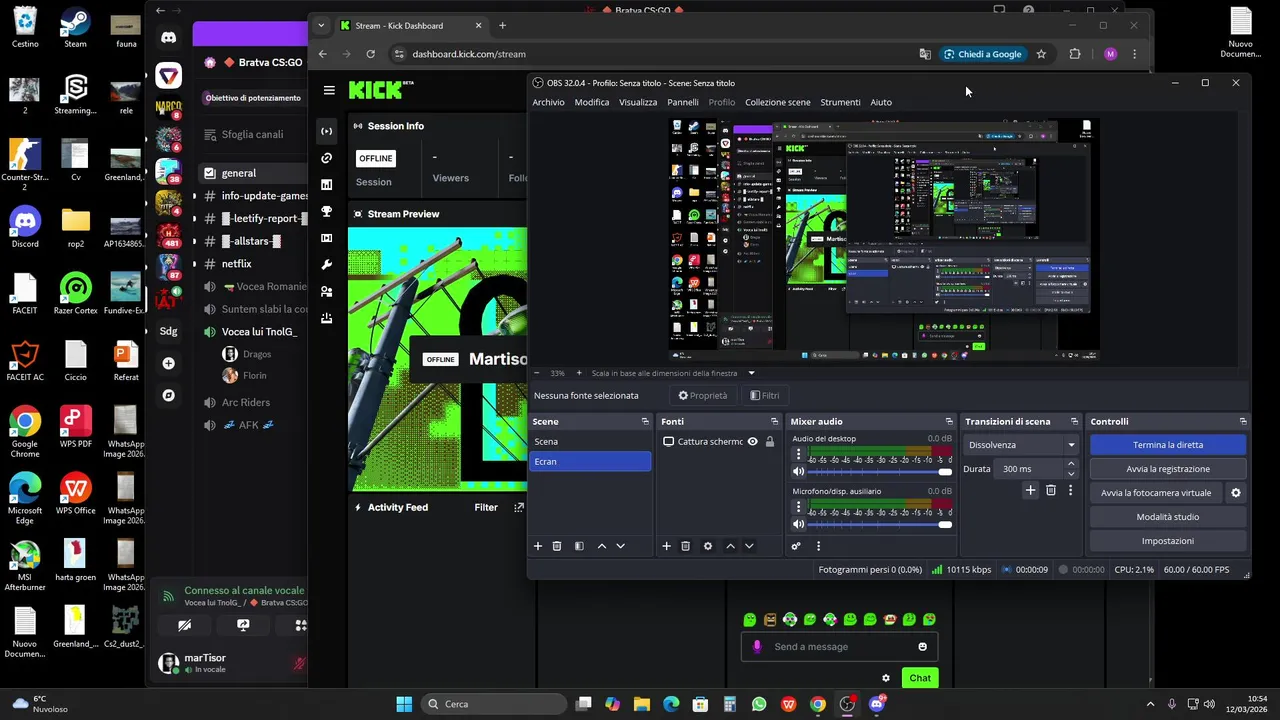Mute Microfono/disp. ausiliario speaker icon
Viewport: 1280px width, 720px height.
(x=798, y=524)
